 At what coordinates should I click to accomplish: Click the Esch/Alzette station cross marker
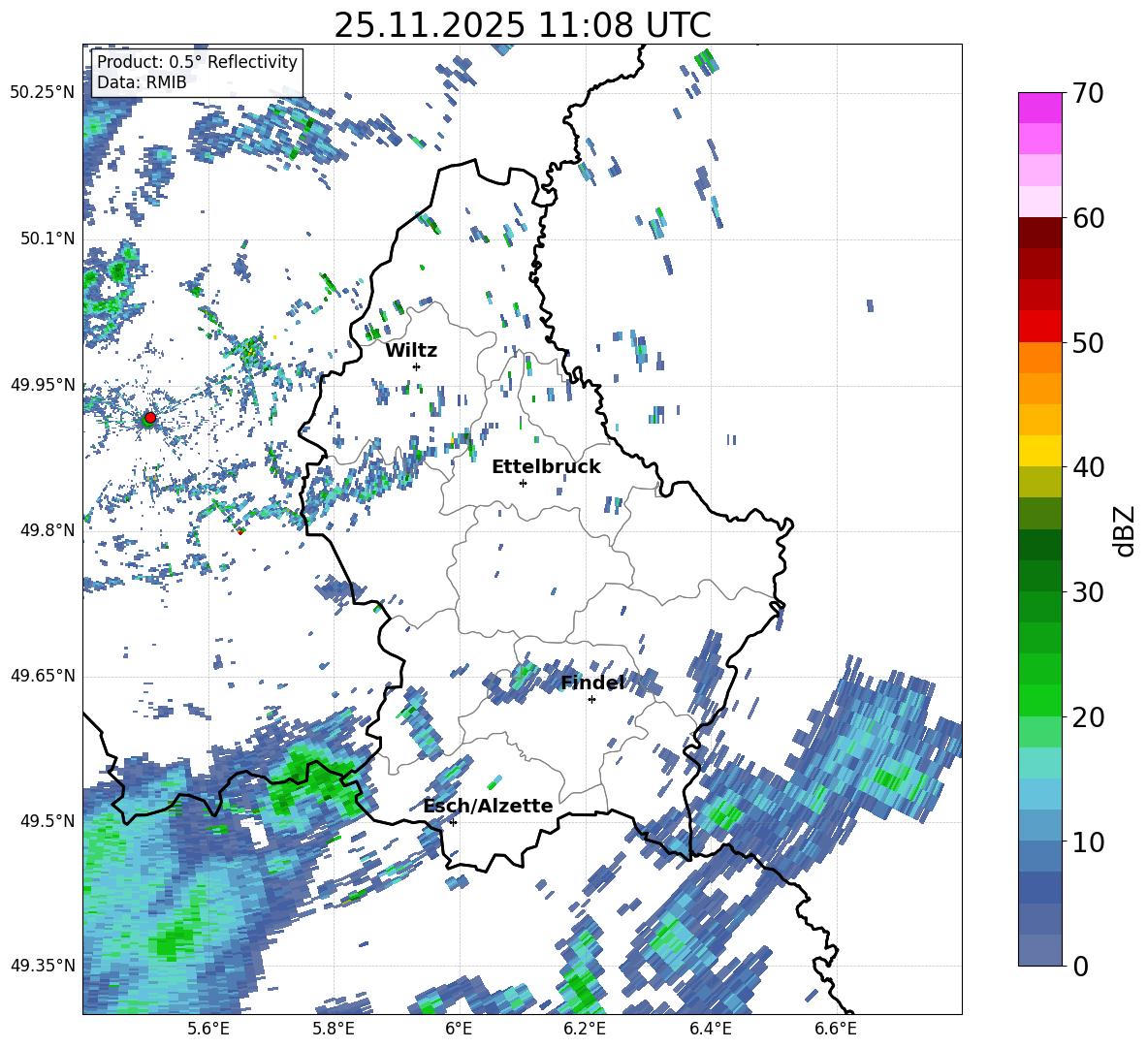click(x=453, y=822)
